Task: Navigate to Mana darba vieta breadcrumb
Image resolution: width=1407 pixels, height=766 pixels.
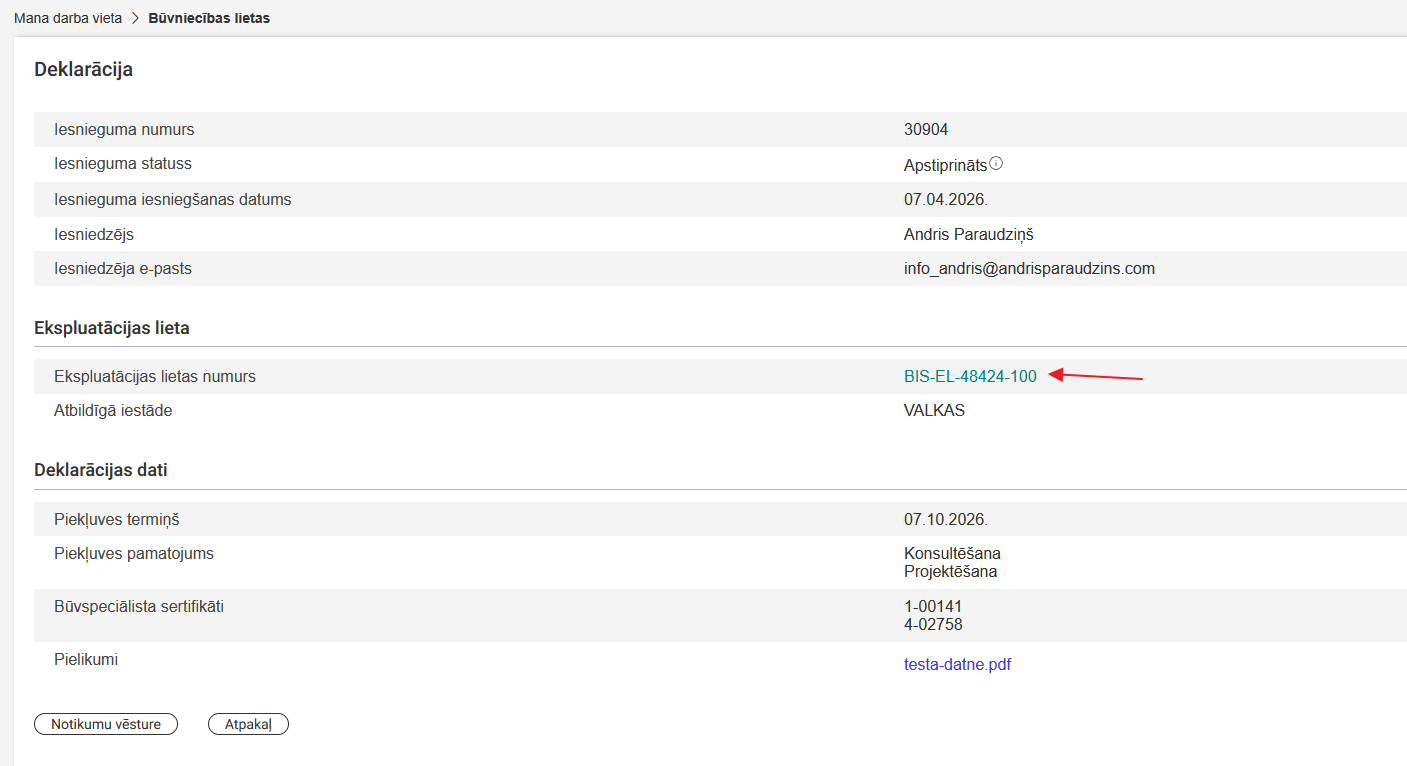Action: 68,18
